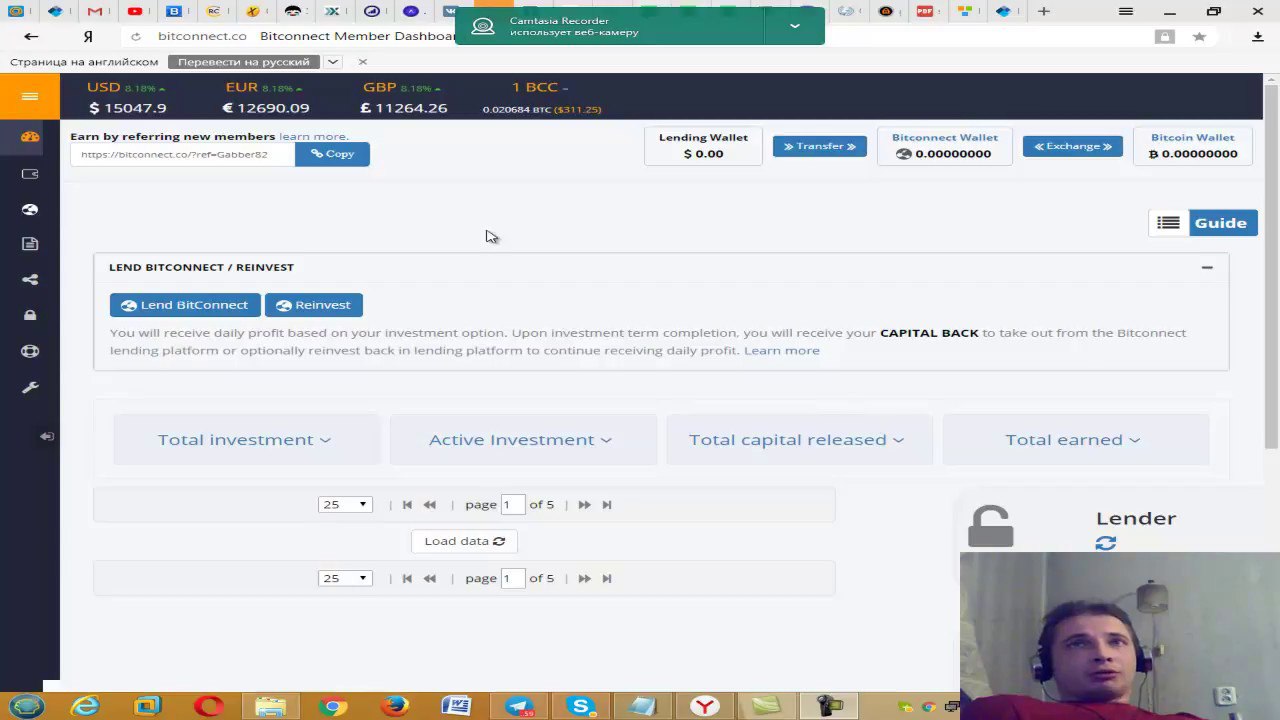Click the Load data button
The height and width of the screenshot is (720, 1280).
464,541
